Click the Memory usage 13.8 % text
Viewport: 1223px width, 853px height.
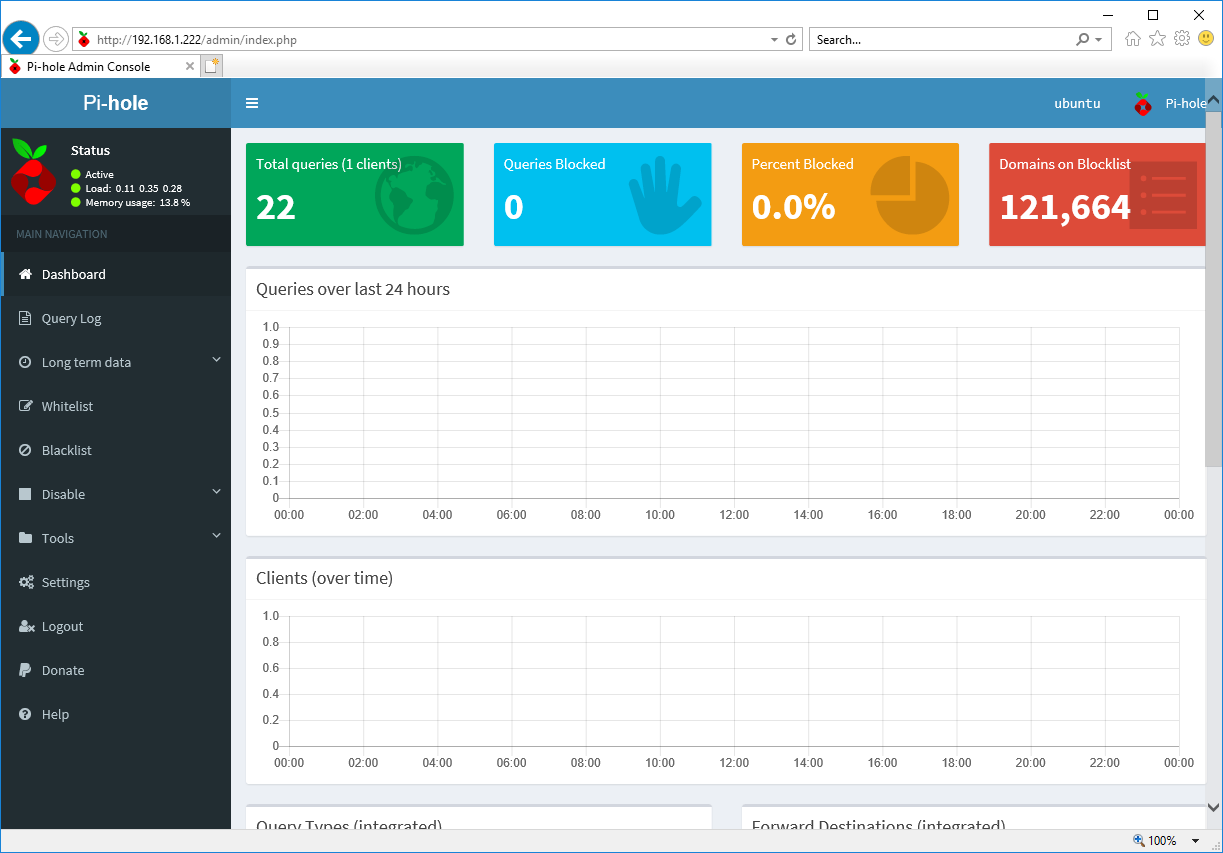coord(137,202)
